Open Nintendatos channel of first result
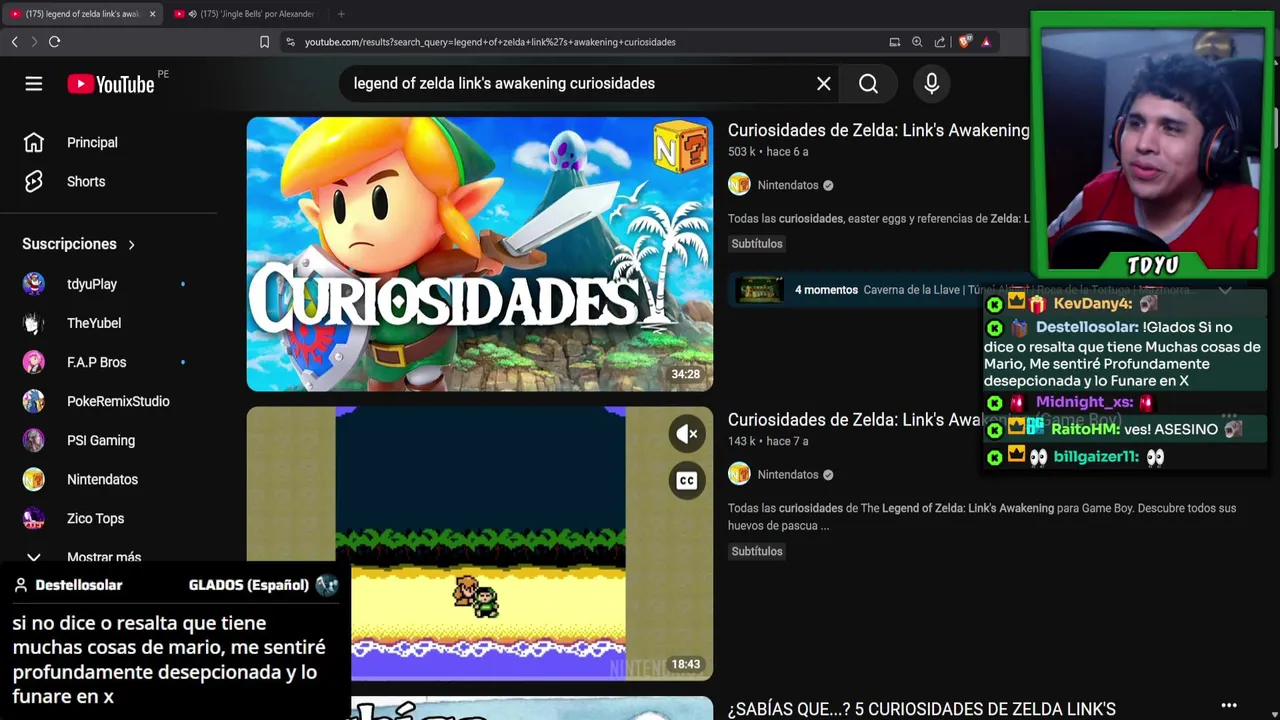Viewport: 1280px width, 720px height. click(788, 185)
